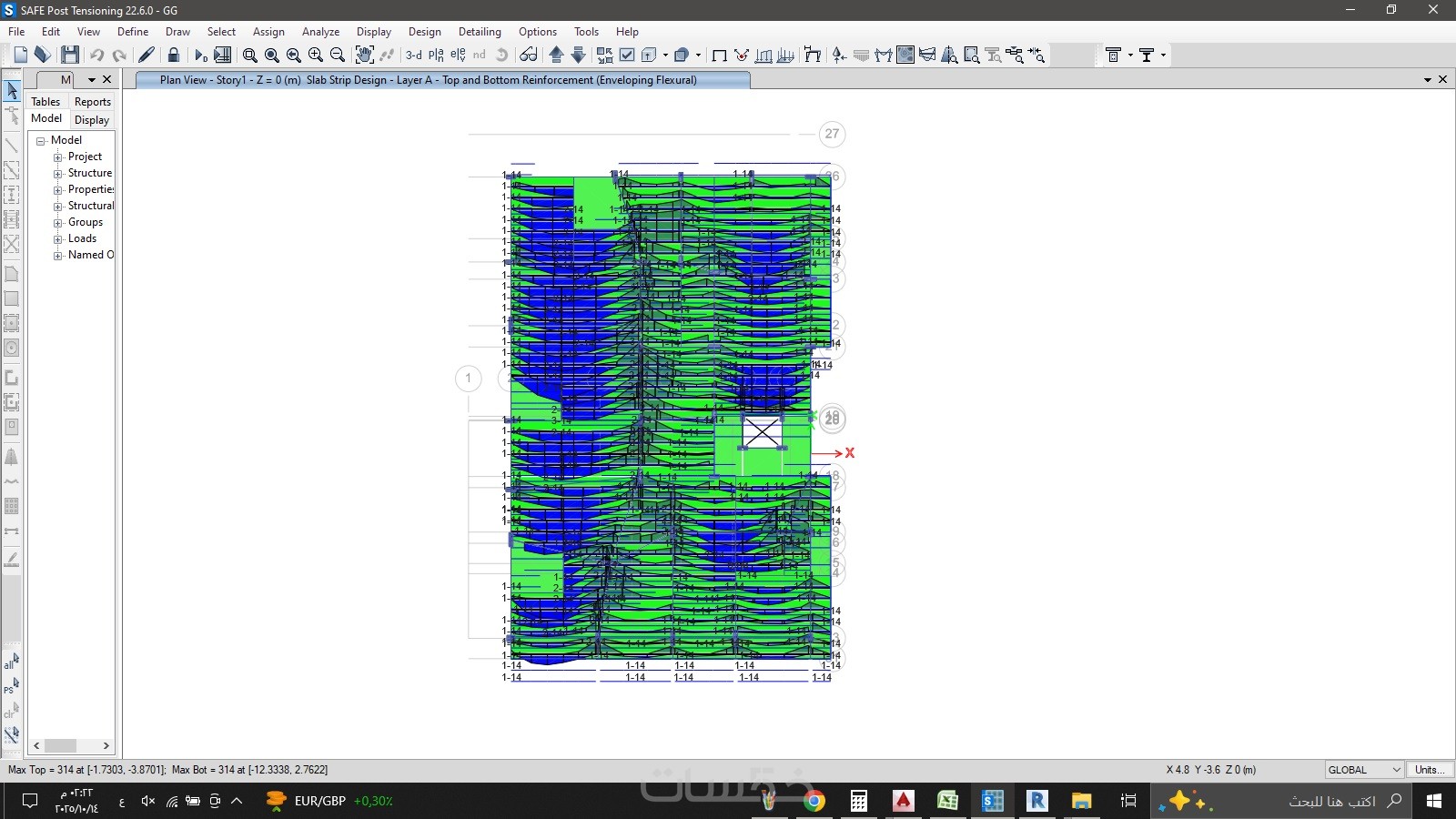This screenshot has width=1456, height=819.
Task: Switch to 3-d view
Action: [414, 56]
